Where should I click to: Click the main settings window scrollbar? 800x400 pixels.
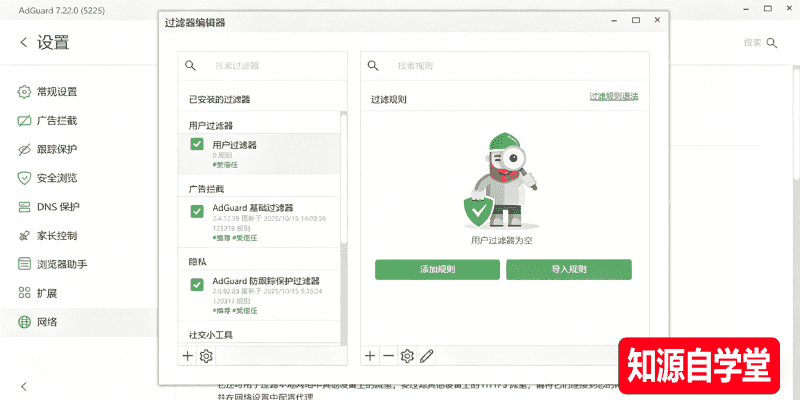(796, 122)
